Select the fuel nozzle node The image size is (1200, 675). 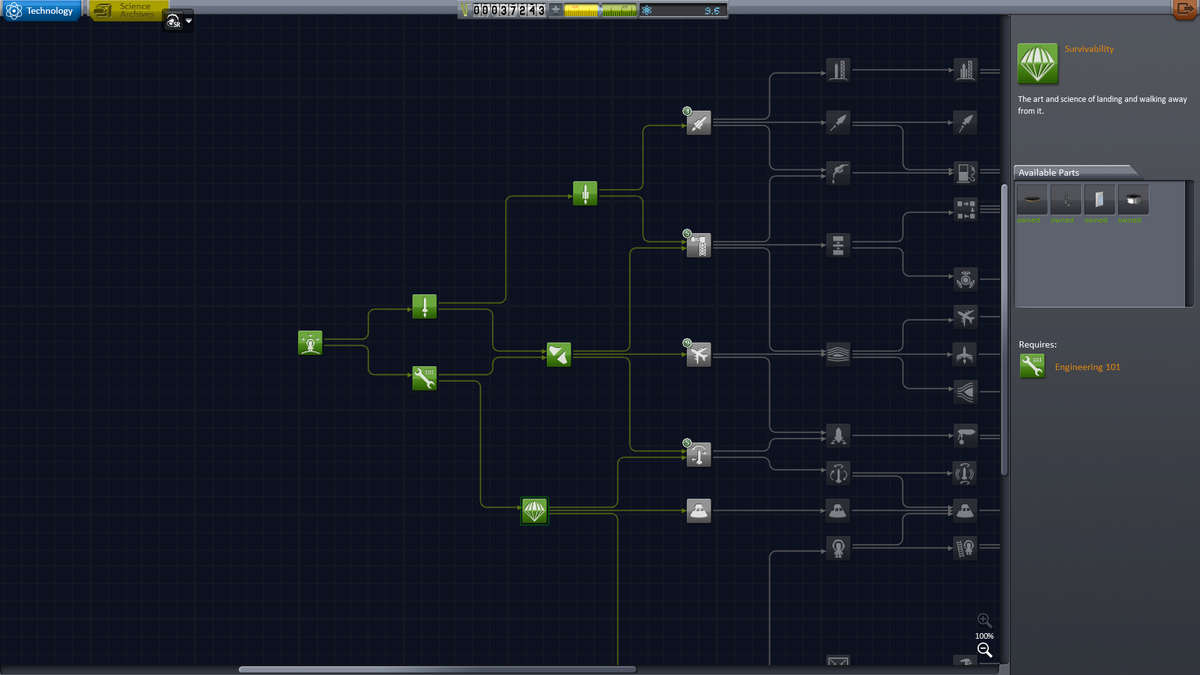tap(838, 173)
